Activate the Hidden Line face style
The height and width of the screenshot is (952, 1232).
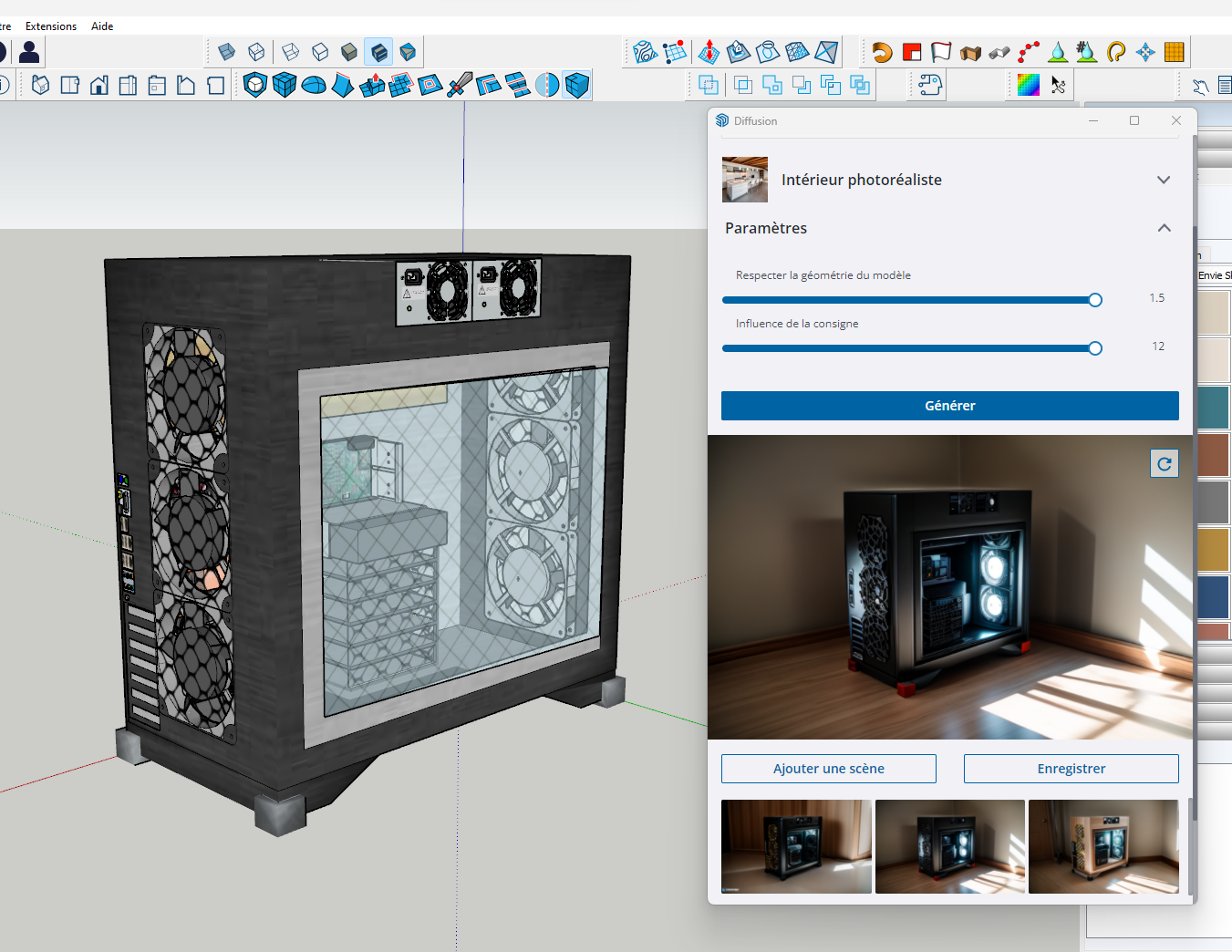[x=320, y=52]
